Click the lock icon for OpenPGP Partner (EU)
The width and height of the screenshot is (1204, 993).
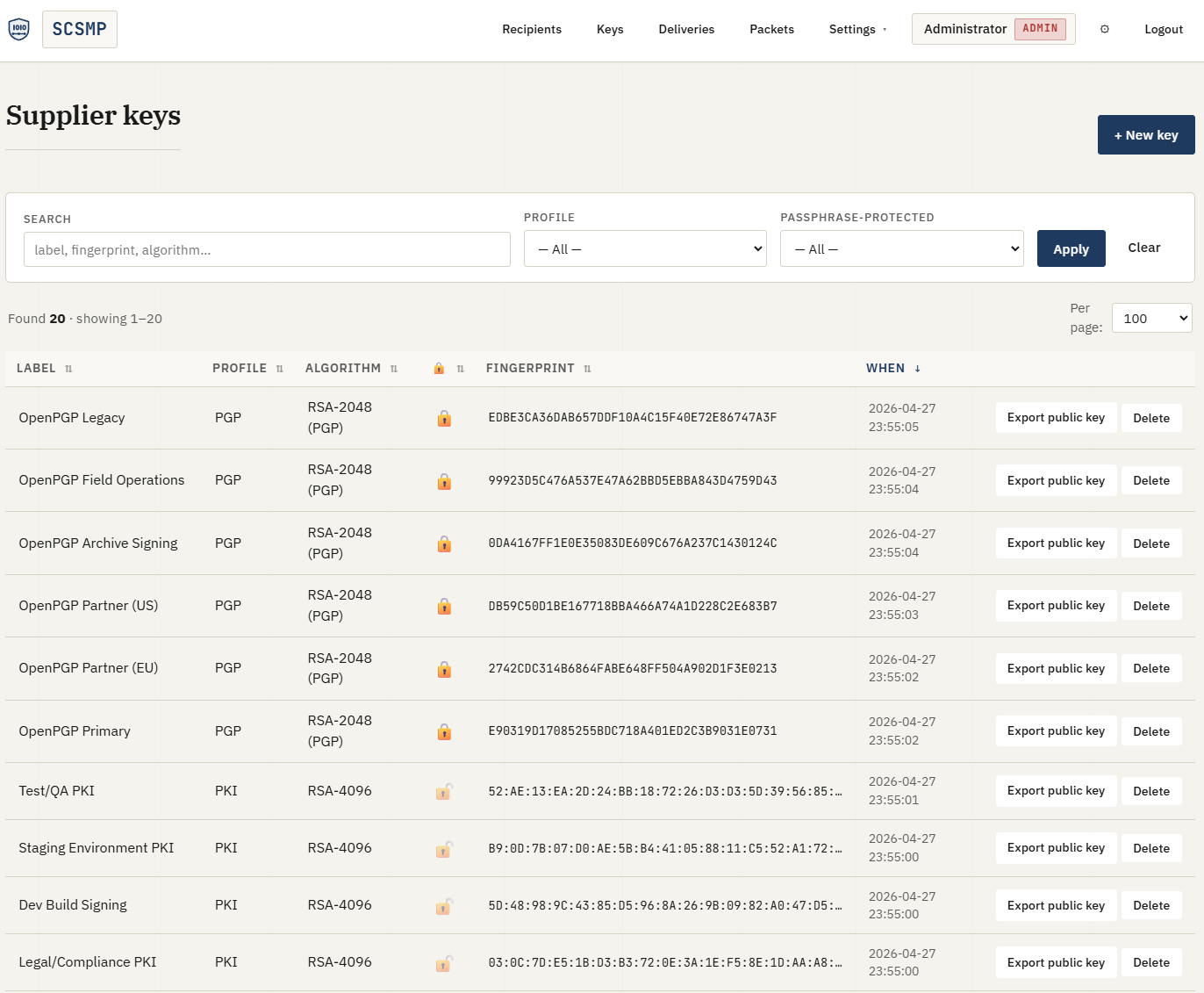click(444, 670)
